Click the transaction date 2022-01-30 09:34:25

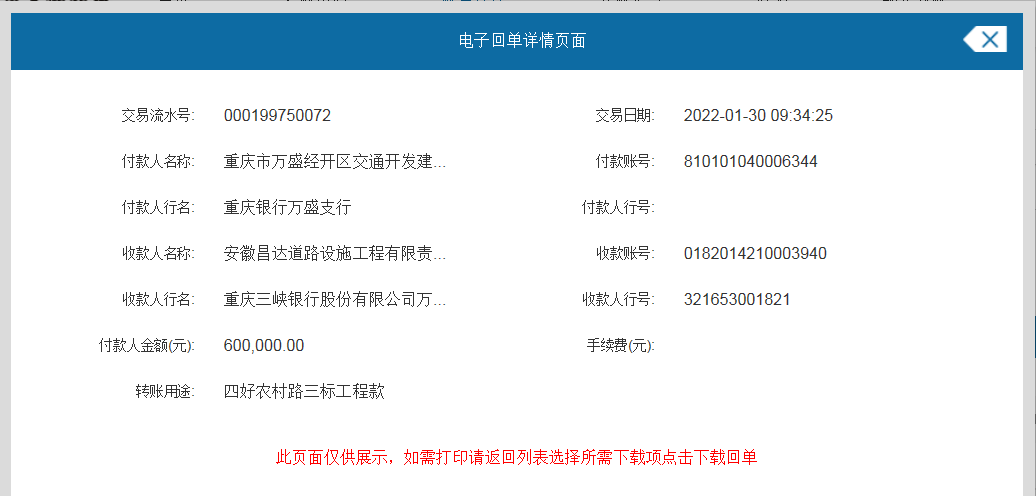coord(758,116)
